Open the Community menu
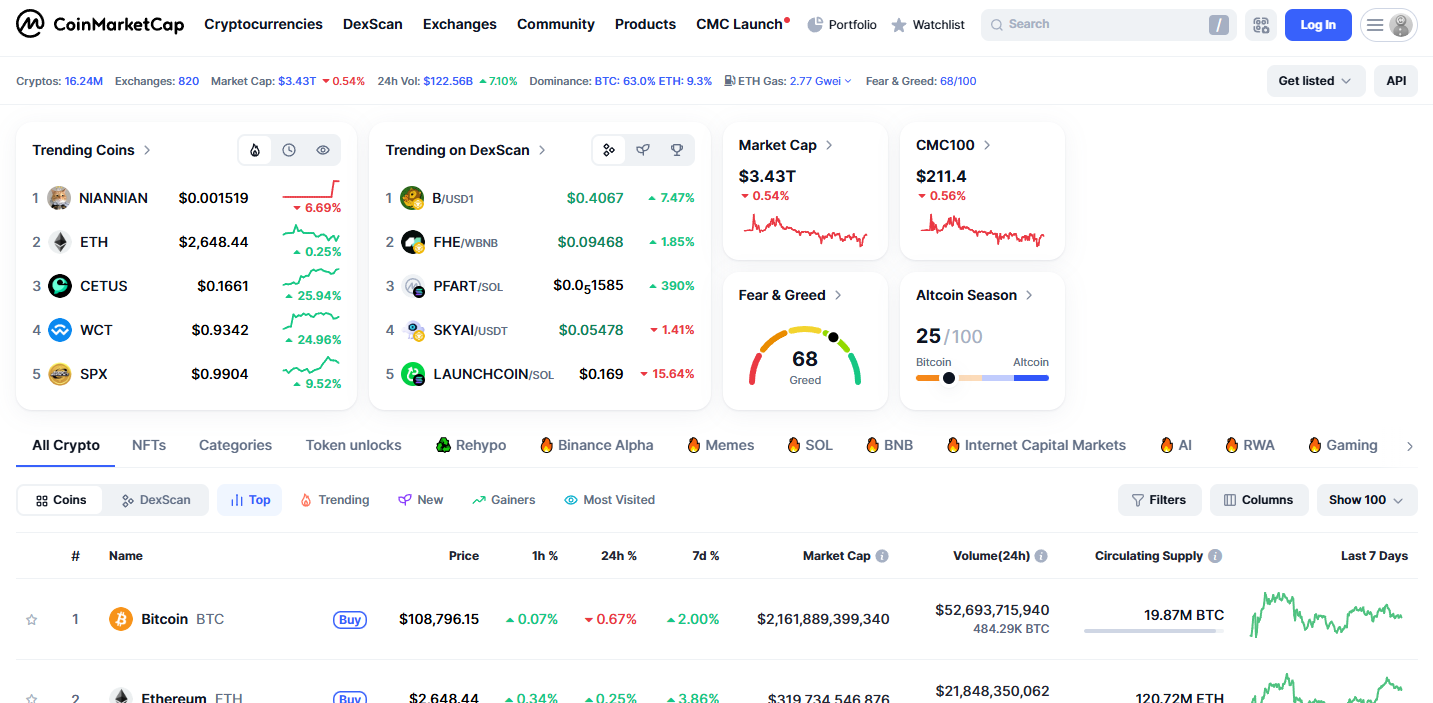The height and width of the screenshot is (703, 1433). coord(556,24)
